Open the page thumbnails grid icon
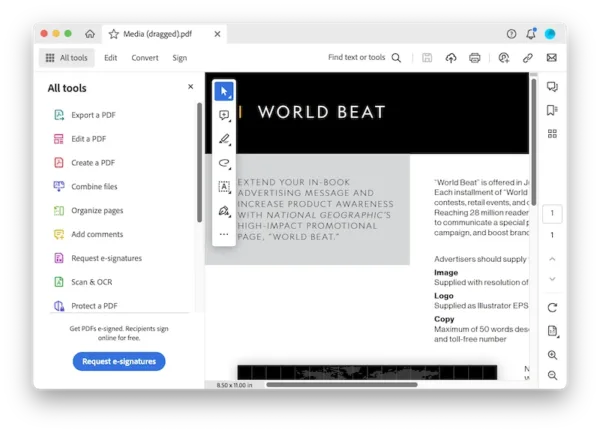The image size is (600, 433). [552, 133]
